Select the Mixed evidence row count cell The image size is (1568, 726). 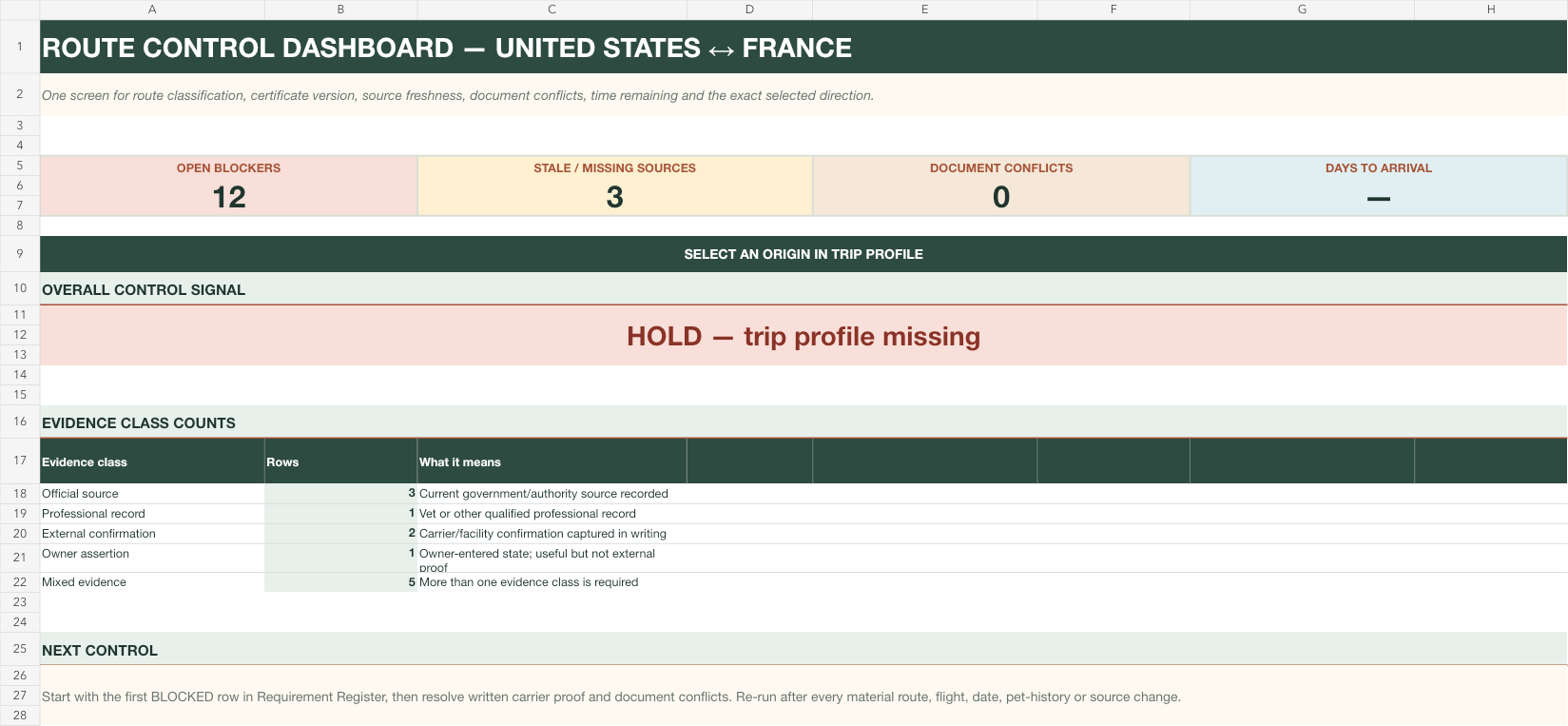pos(340,582)
